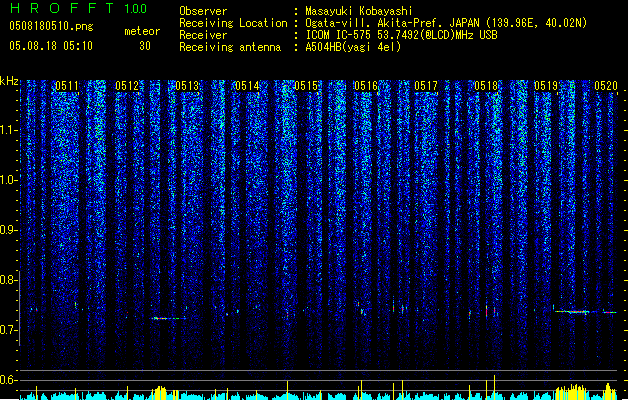Viewport: 629px width, 400px height.
Task: Click the 0.9 kHz axis tick label
Action: click(x=9, y=230)
